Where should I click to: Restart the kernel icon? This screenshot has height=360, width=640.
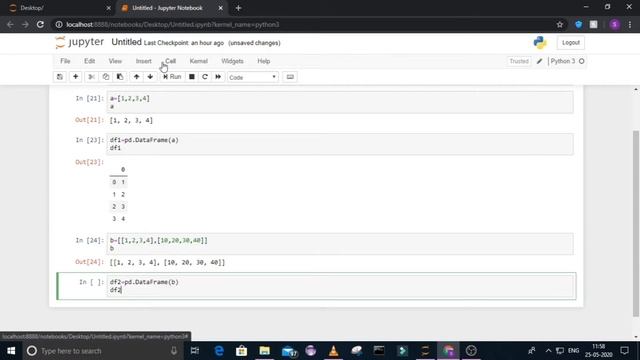point(205,77)
